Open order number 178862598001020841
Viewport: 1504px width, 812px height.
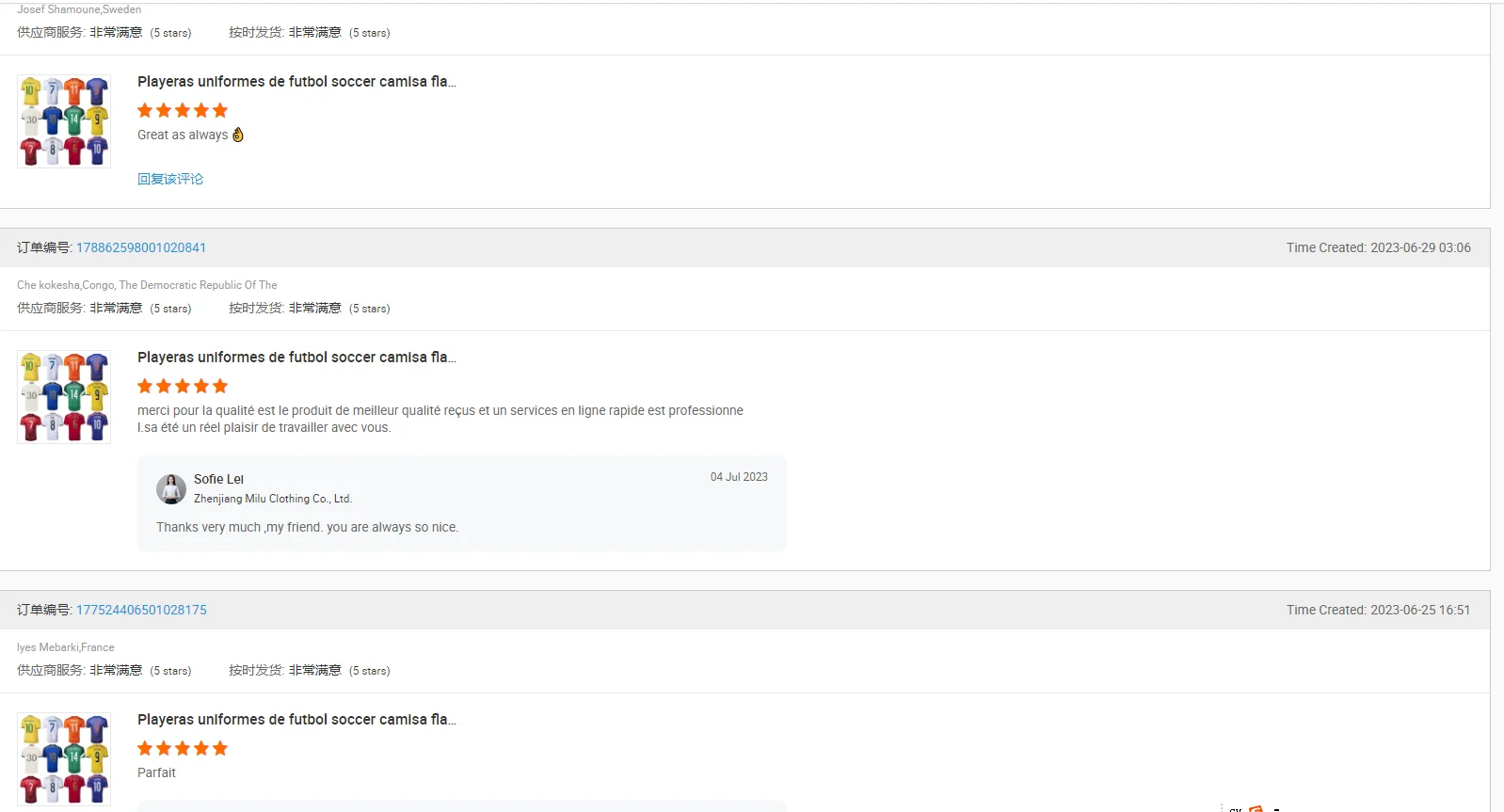click(x=141, y=247)
